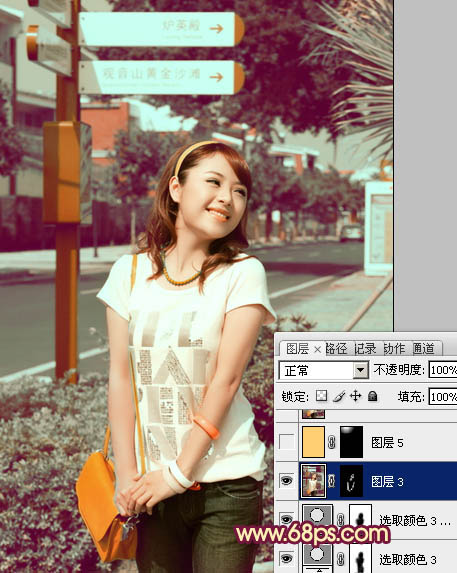Image resolution: width=457 pixels, height=573 pixels.
Task: Open the 正常 blend mode dropdown
Action: coord(324,371)
